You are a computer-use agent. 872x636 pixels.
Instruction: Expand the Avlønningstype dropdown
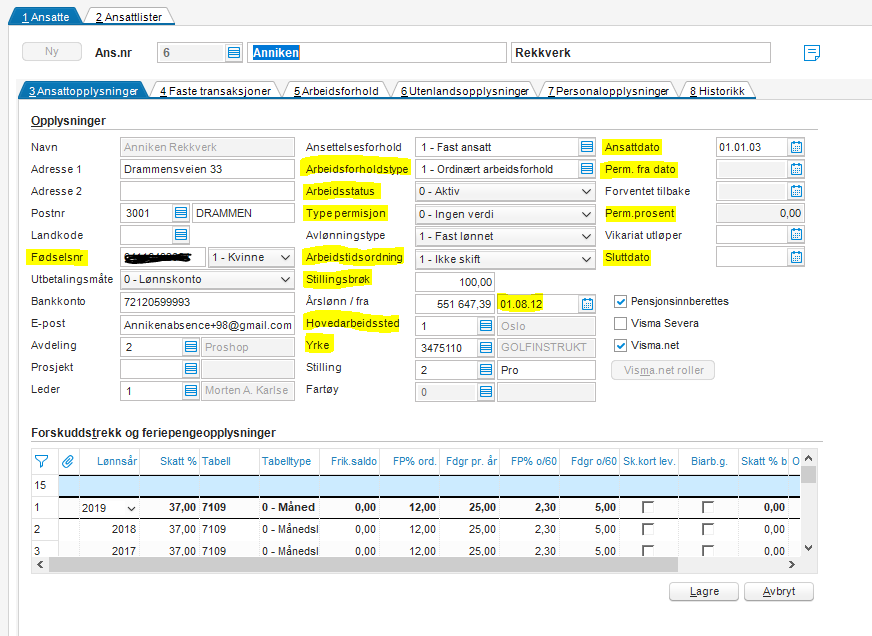click(586, 235)
